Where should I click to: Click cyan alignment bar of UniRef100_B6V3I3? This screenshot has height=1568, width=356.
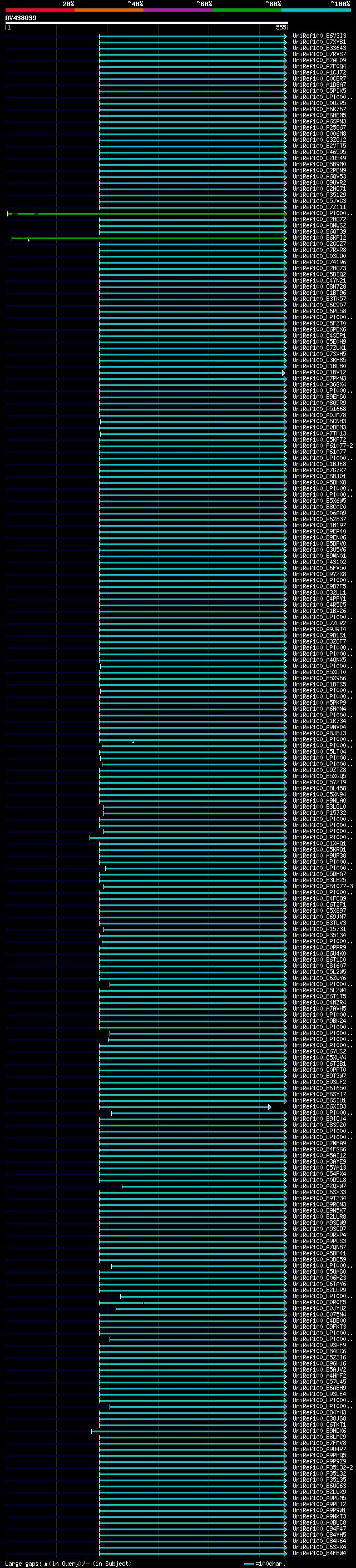pyautogui.click(x=192, y=37)
